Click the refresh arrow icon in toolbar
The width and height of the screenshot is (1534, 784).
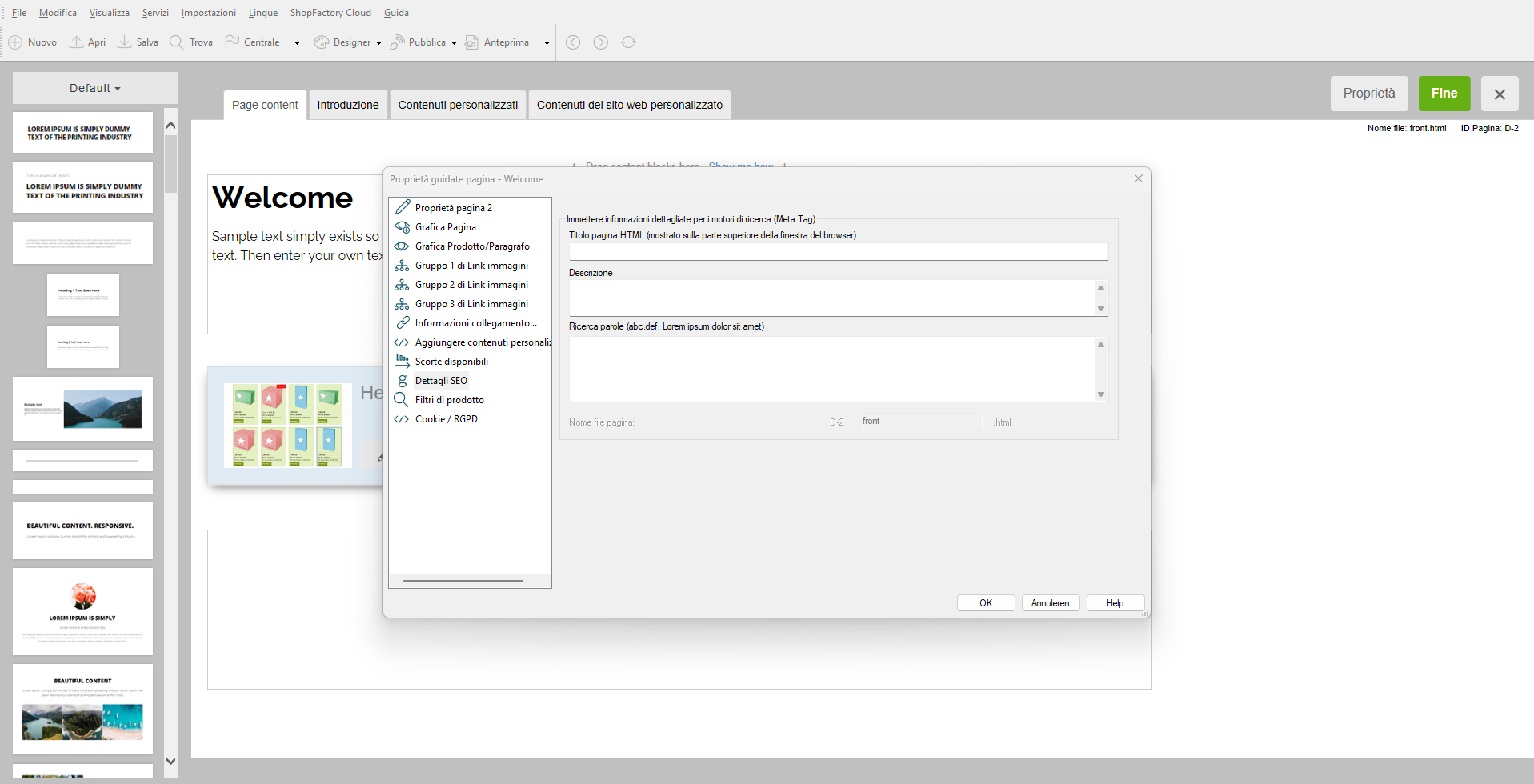pos(628,42)
